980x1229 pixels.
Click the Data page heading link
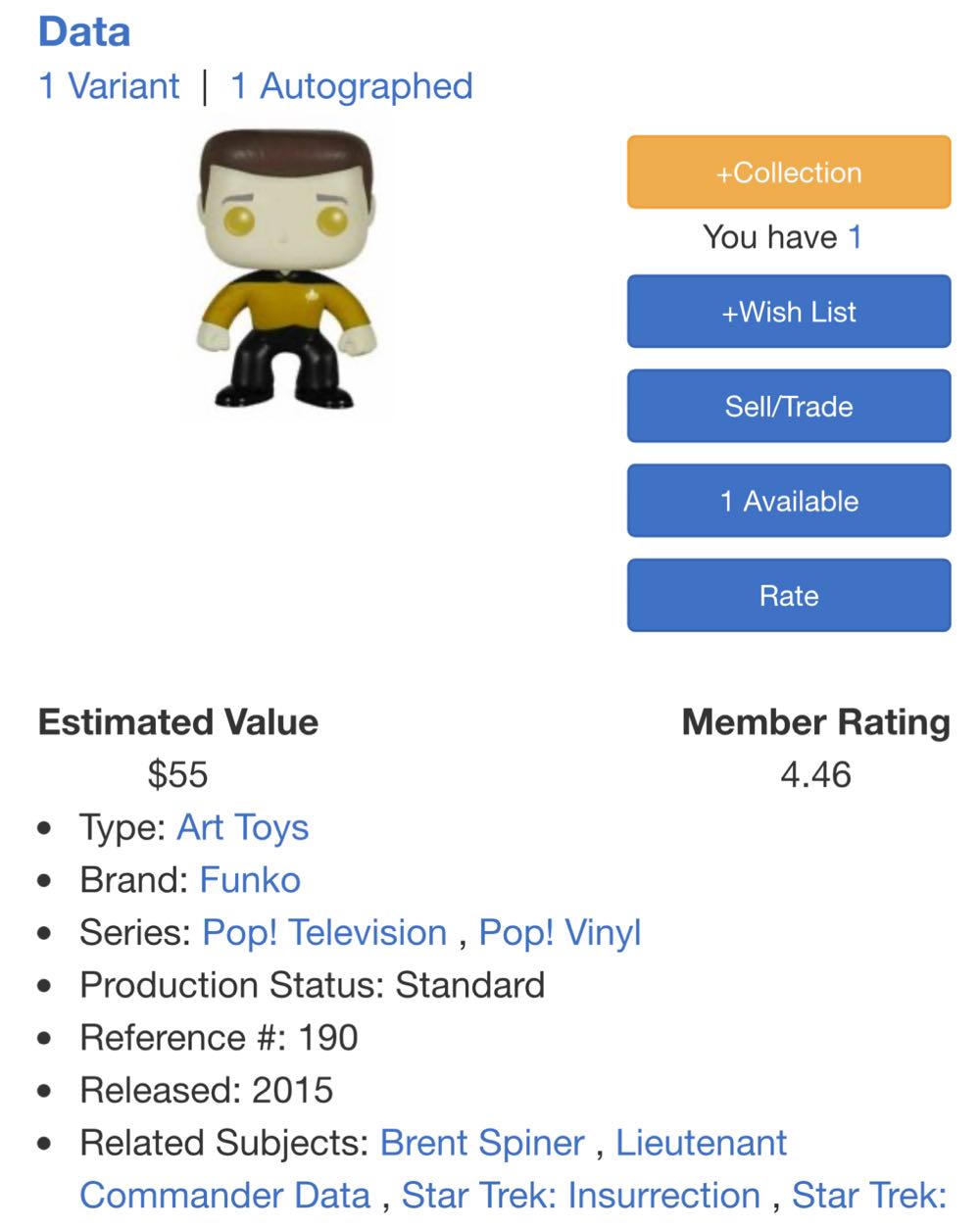(84, 31)
